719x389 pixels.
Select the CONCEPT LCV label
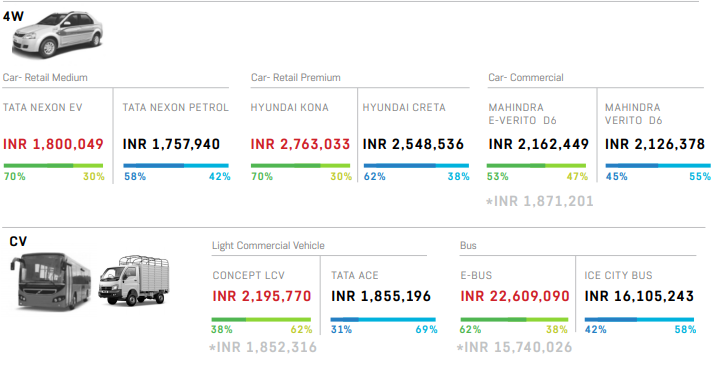click(249, 275)
